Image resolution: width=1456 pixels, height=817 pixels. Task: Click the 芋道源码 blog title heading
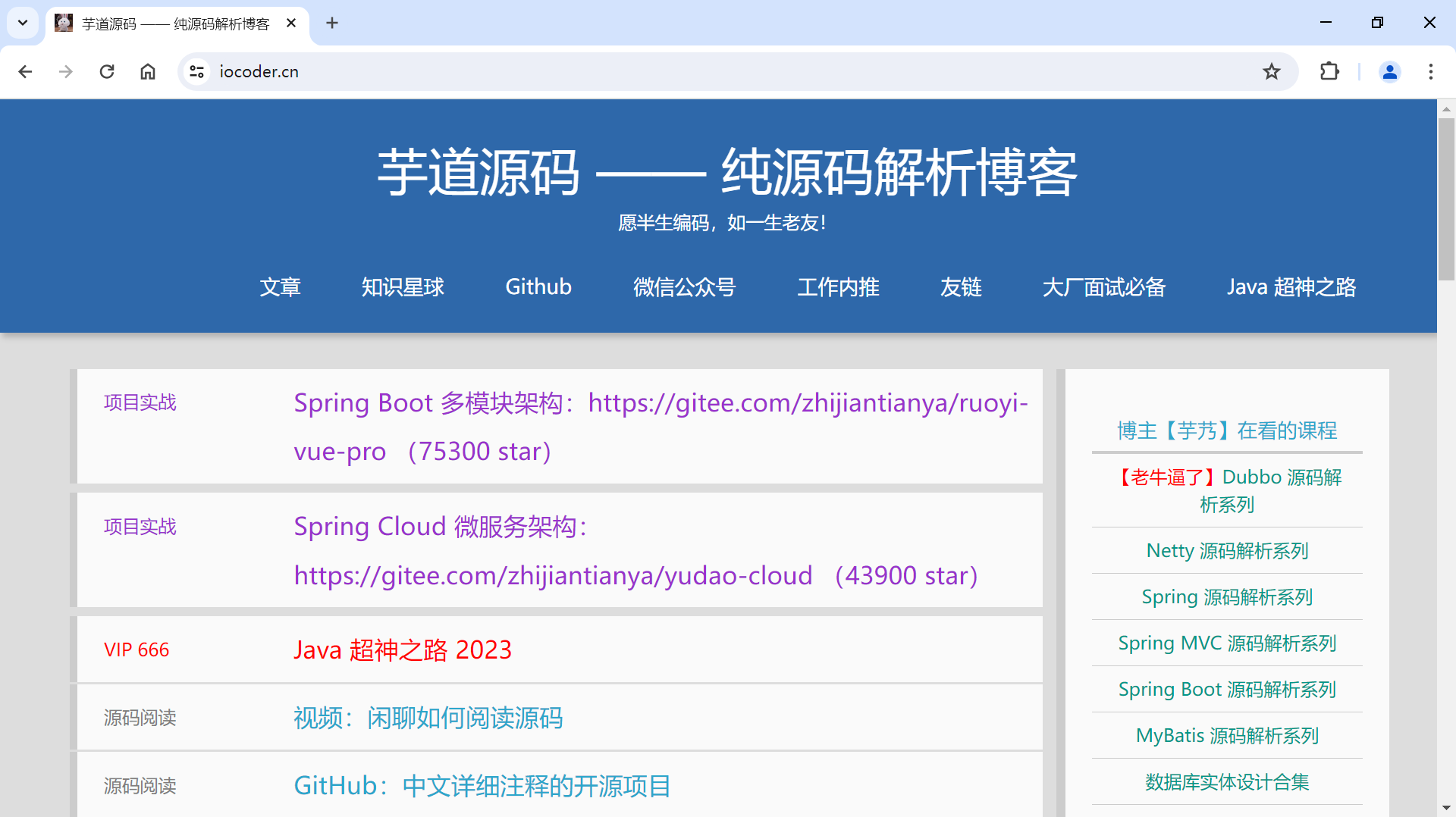tap(726, 172)
